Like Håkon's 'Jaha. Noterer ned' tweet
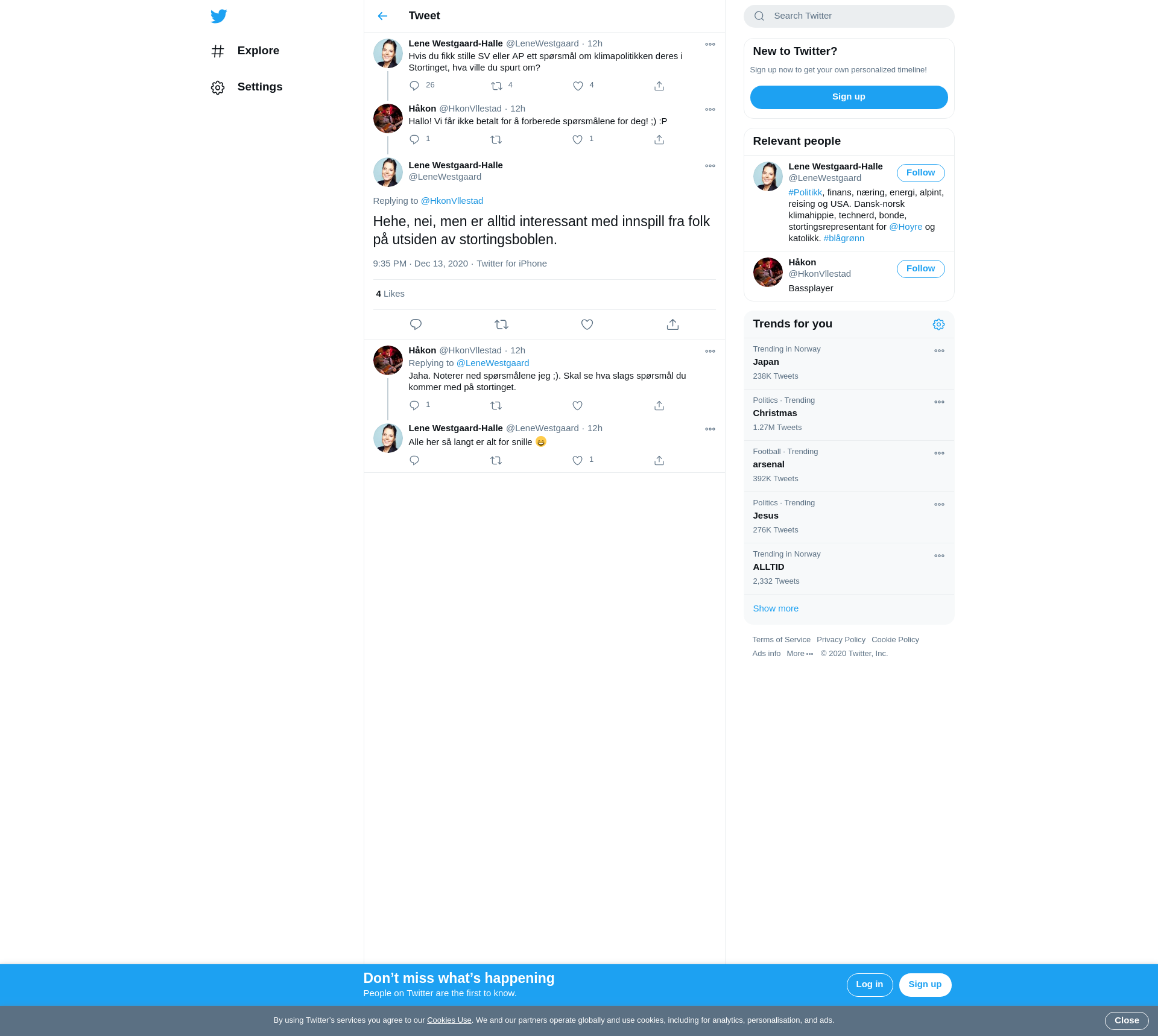The width and height of the screenshot is (1158, 1036). click(x=578, y=406)
